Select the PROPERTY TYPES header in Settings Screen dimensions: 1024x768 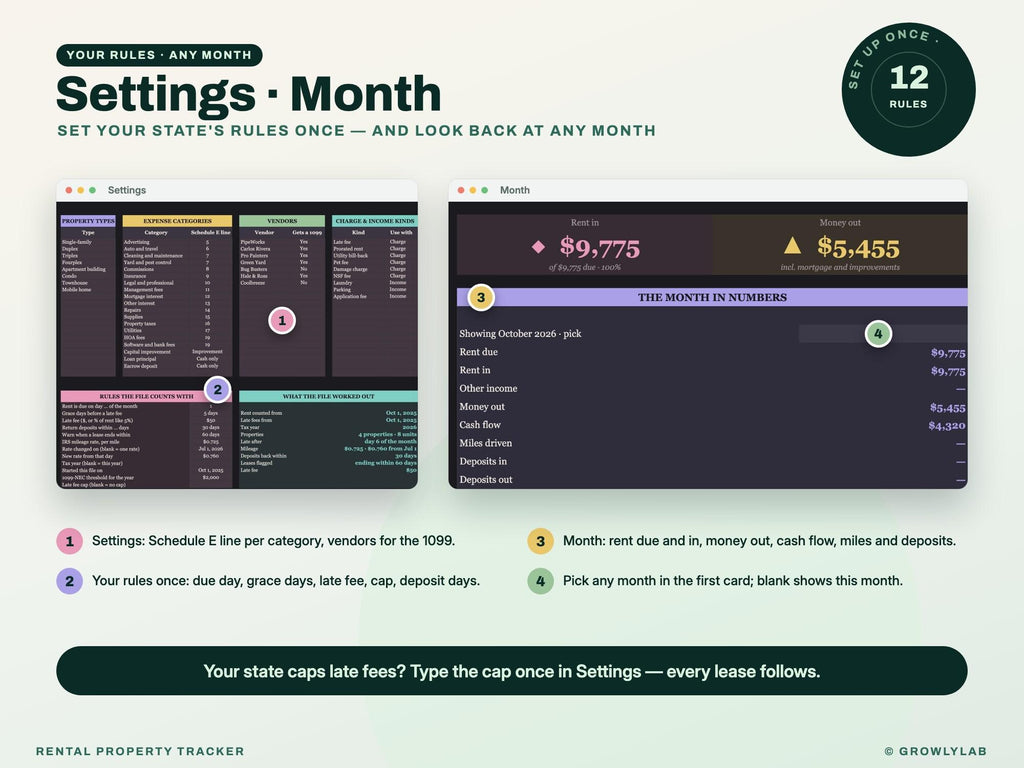(88, 221)
